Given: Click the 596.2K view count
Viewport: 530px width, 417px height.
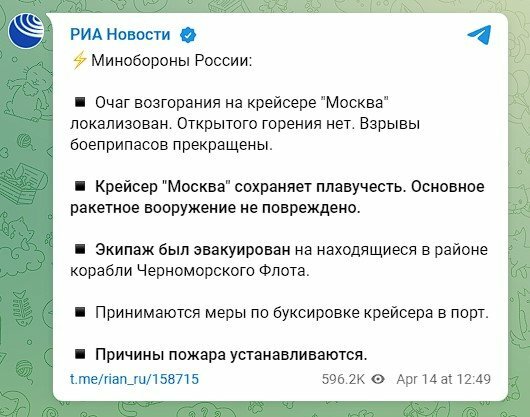Looking at the screenshot, I should (x=343, y=379).
